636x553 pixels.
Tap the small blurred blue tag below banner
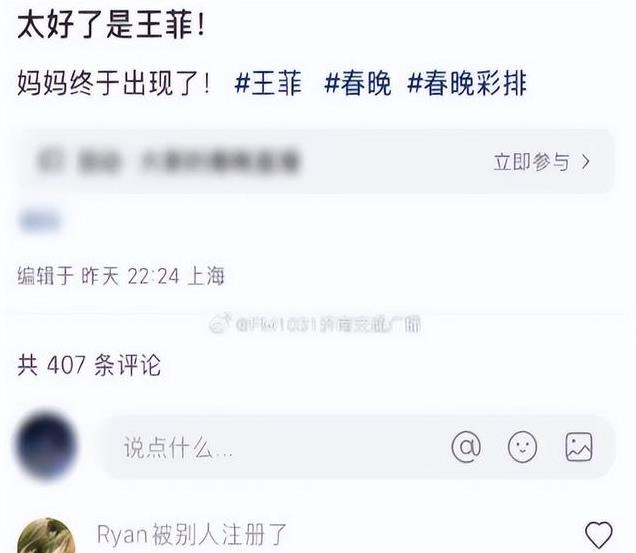(x=40, y=222)
